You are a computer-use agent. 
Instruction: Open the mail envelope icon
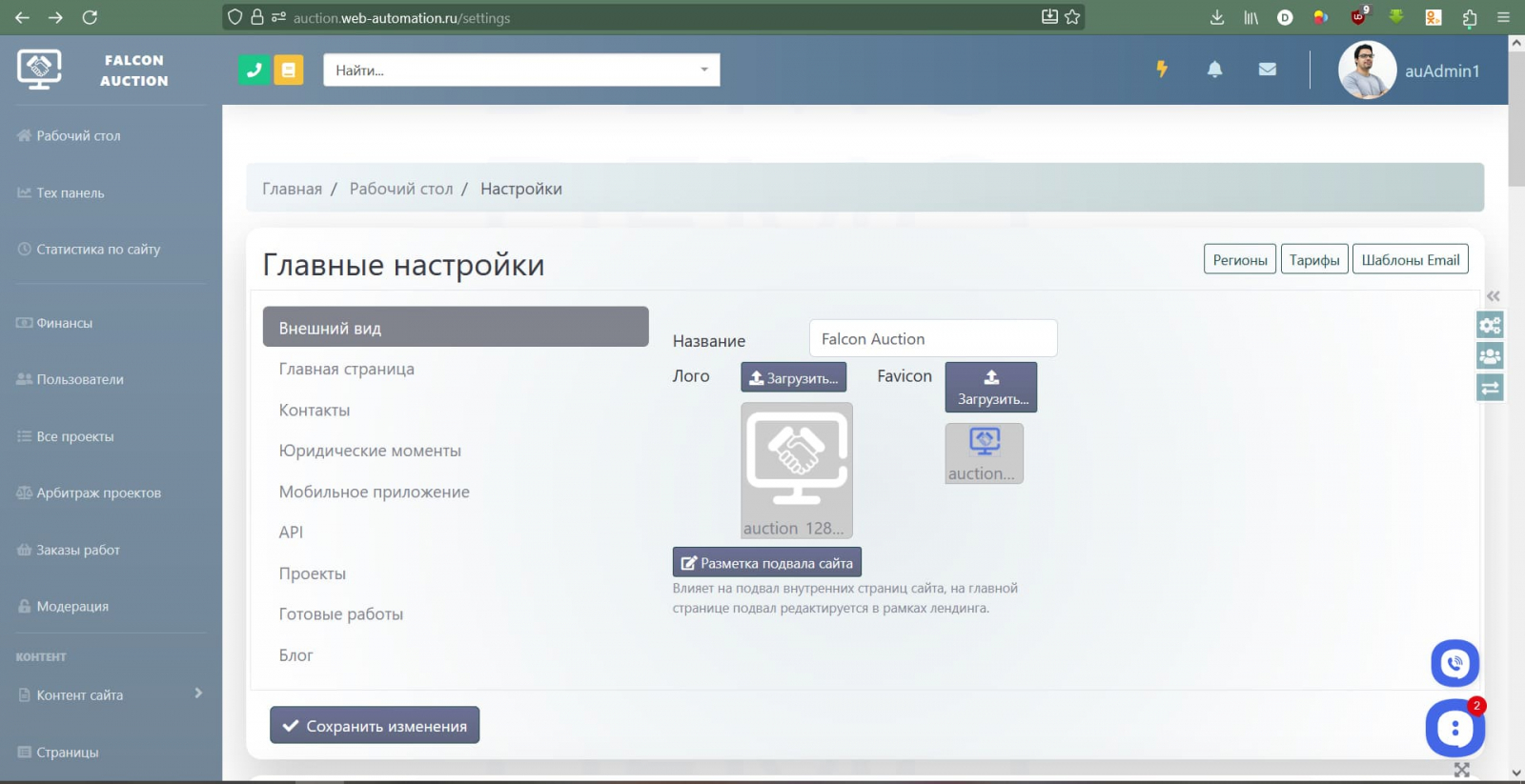tap(1267, 69)
